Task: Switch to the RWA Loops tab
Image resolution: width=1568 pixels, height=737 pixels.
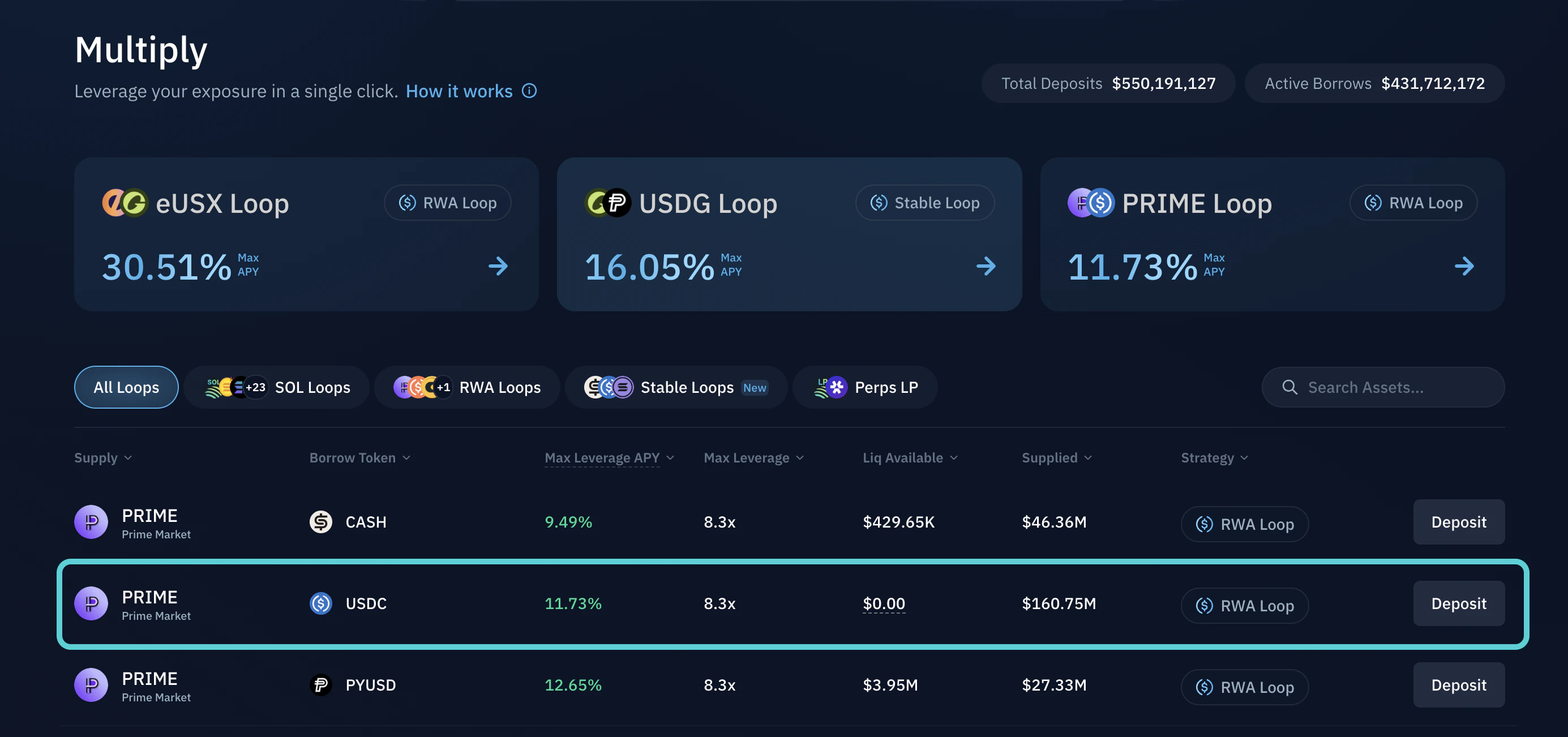Action: (467, 387)
